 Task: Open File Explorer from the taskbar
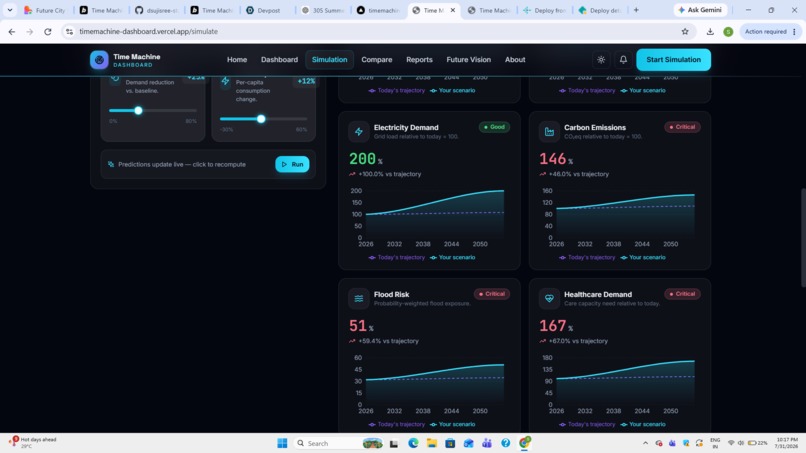(x=431, y=443)
